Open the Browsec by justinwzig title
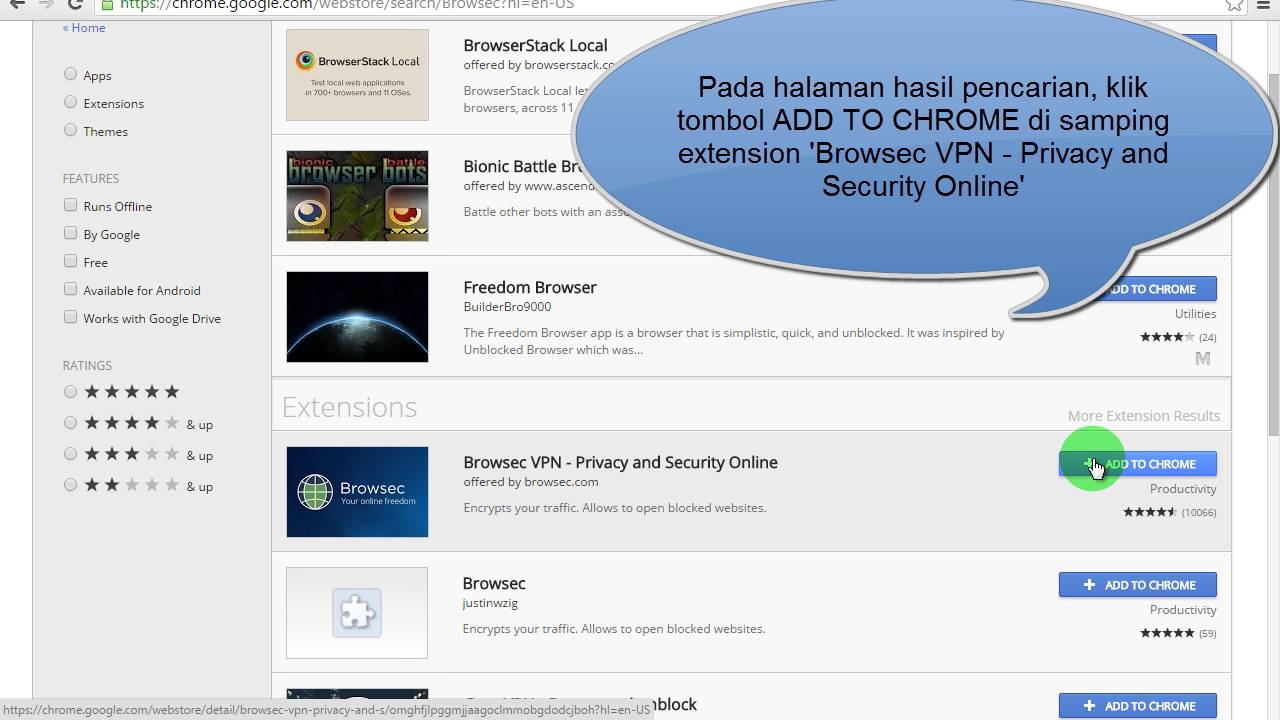 494,583
